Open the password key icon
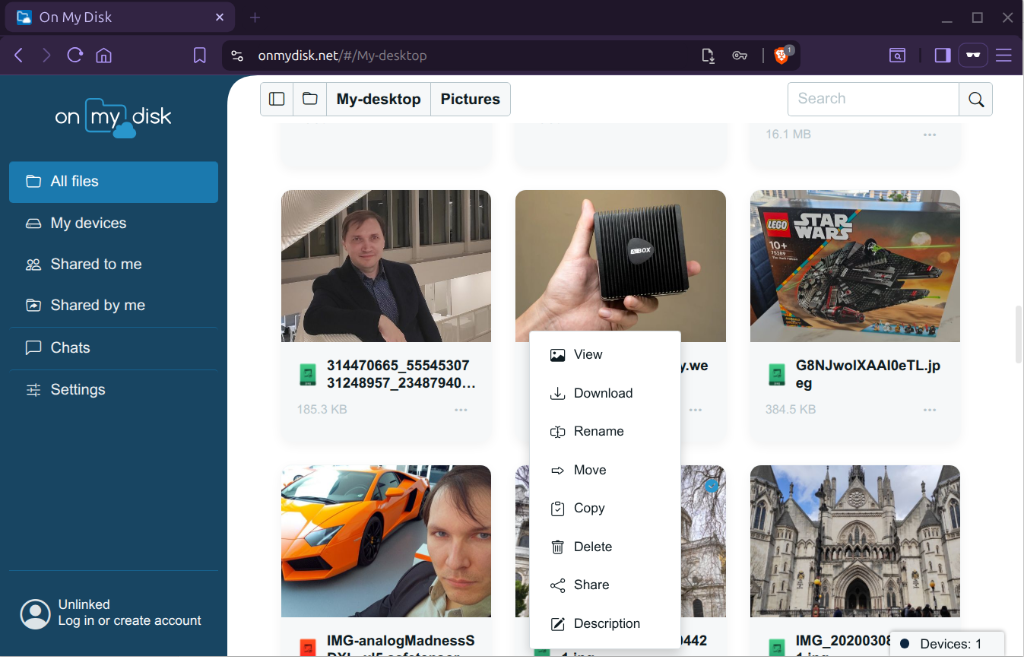Image resolution: width=1024 pixels, height=657 pixels. [739, 56]
